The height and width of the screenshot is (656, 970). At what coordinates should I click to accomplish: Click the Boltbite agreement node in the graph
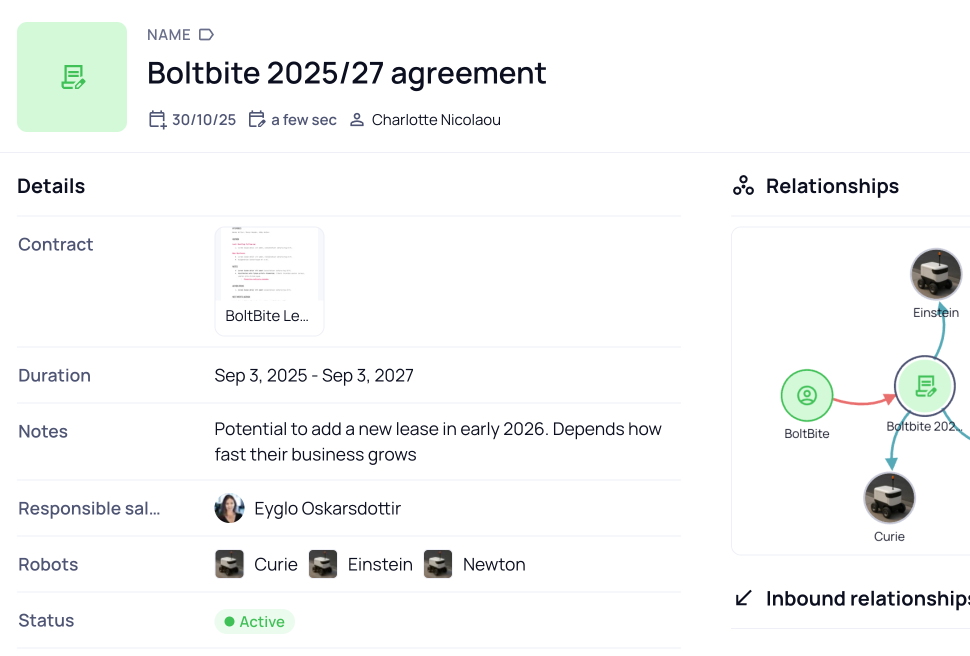tap(924, 388)
